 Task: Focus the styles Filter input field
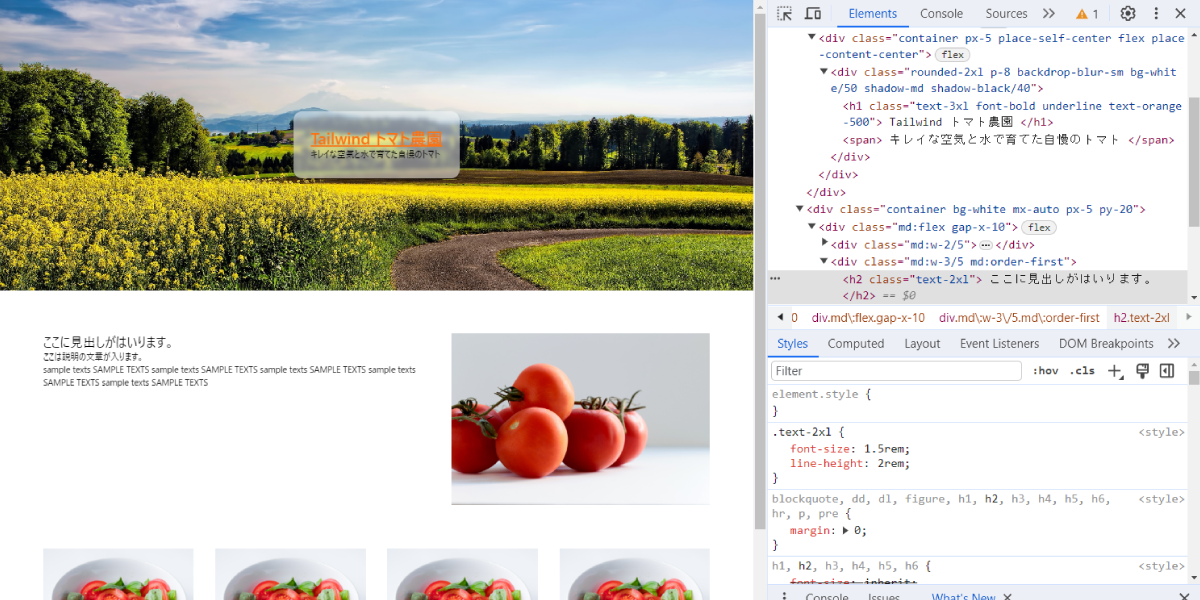point(896,371)
